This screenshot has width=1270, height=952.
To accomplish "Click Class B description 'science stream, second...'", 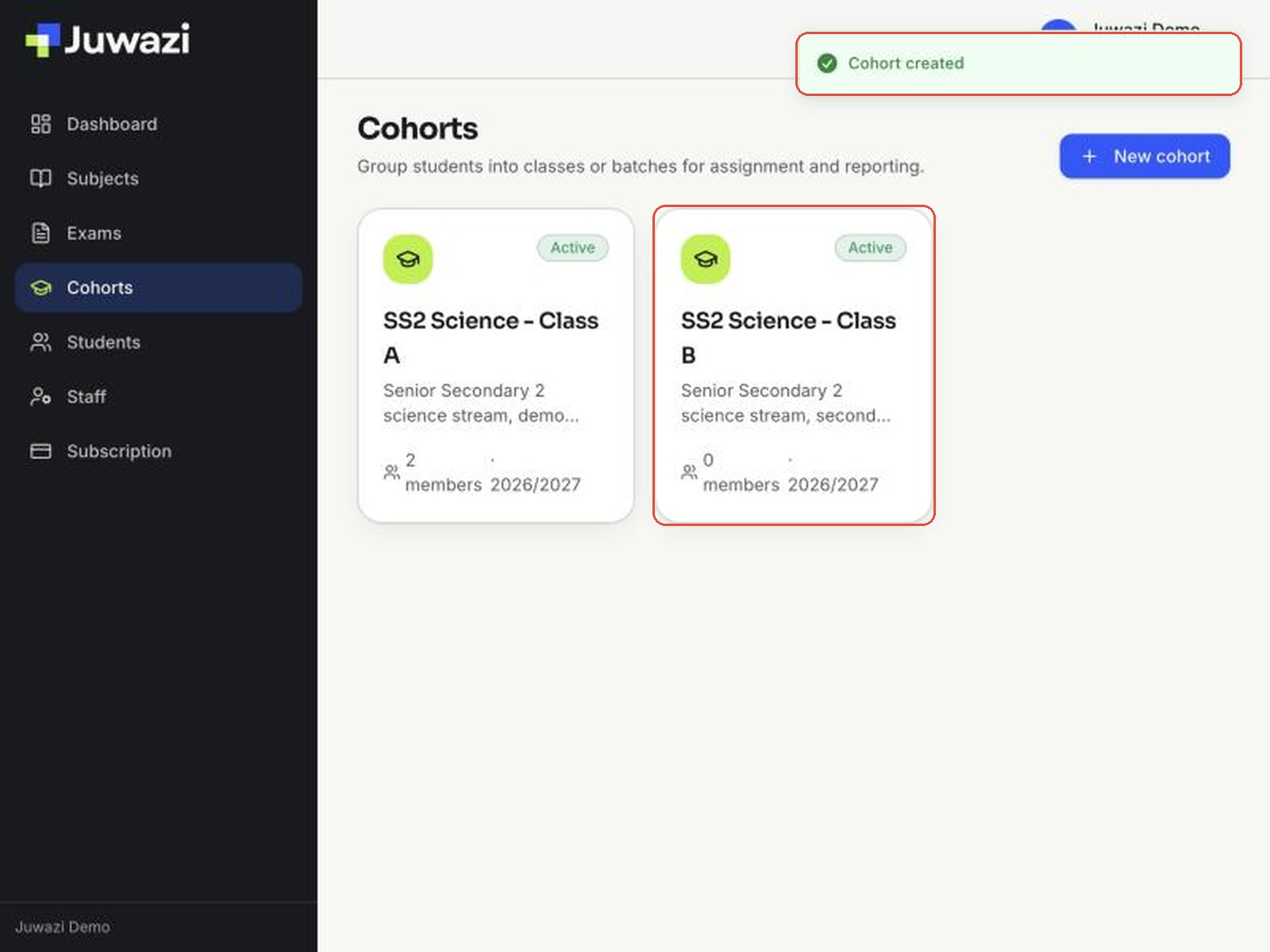I will point(786,416).
